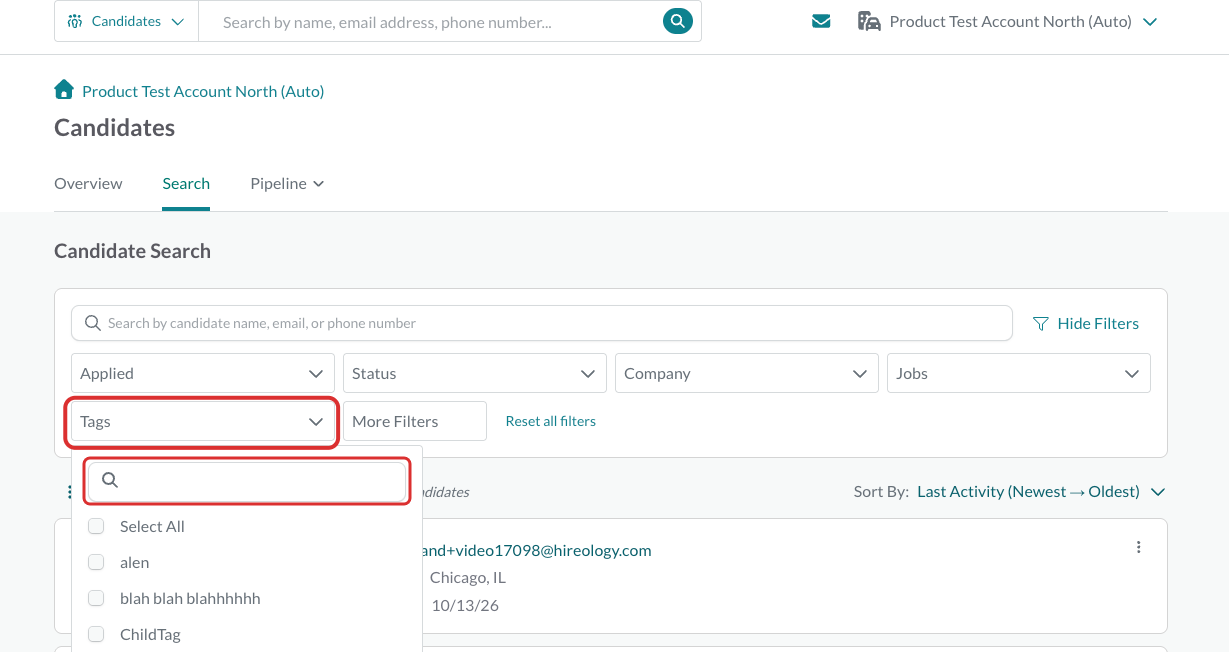Check the blah blah blahhhhhh tag
The height and width of the screenshot is (652, 1229).
click(96, 598)
